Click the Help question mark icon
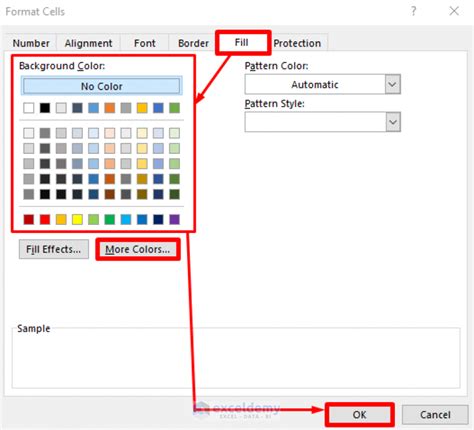The width and height of the screenshot is (474, 430). point(413,11)
